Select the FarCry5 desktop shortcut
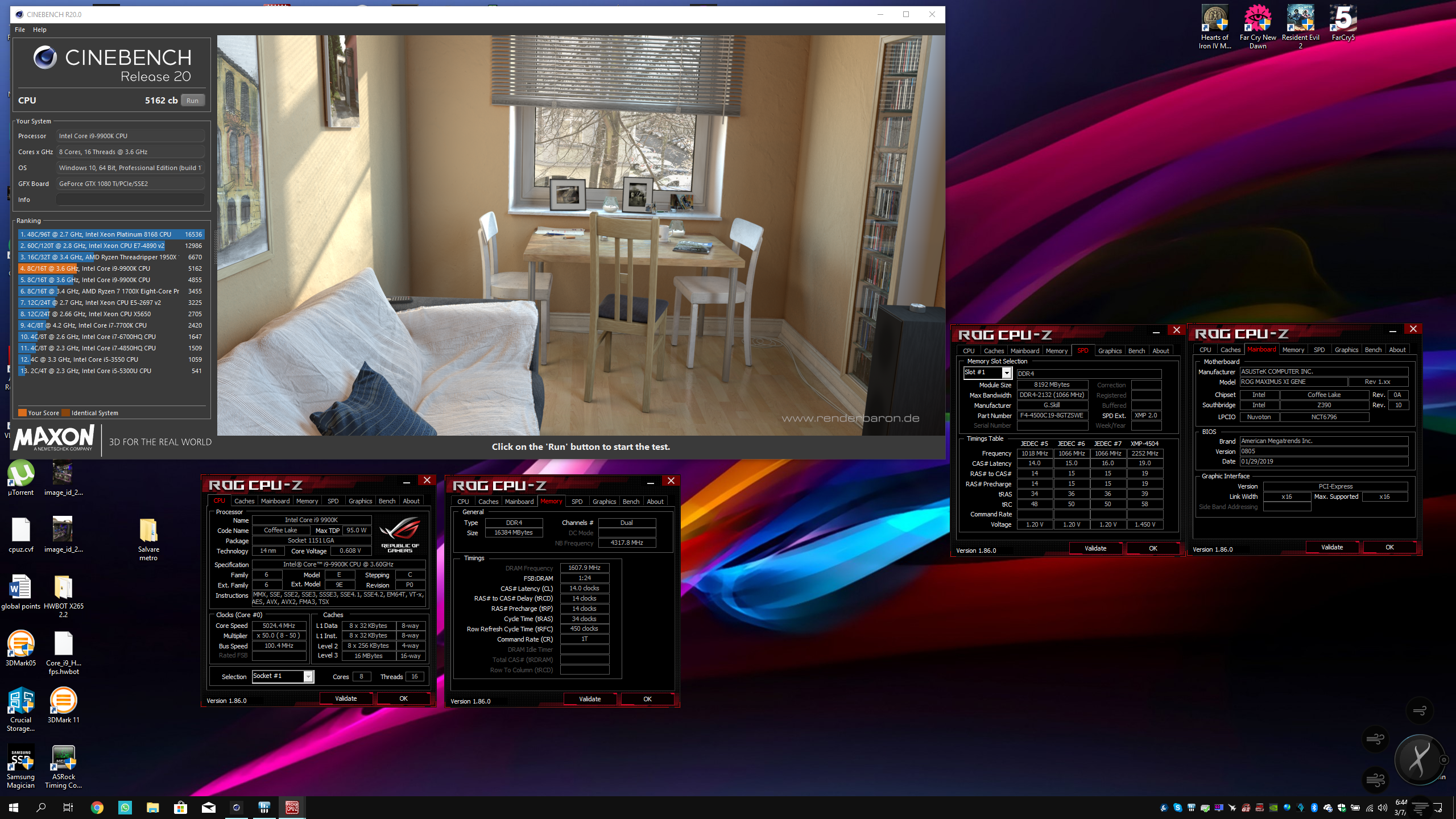The height and width of the screenshot is (819, 1456). [1343, 23]
